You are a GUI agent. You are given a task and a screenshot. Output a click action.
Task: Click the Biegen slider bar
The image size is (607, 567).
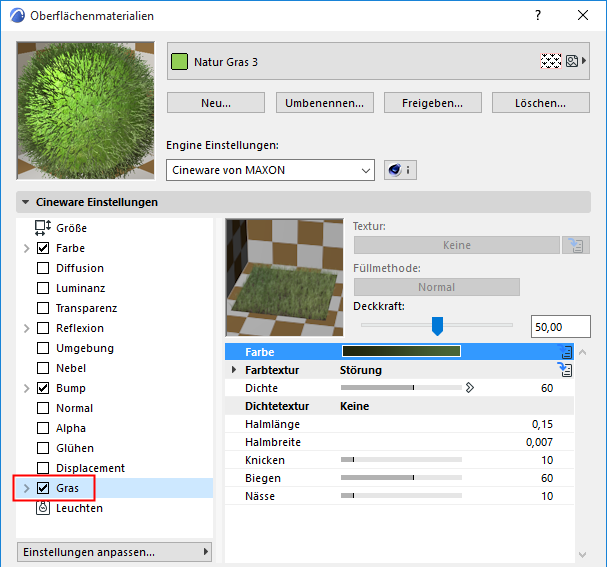pos(401,478)
